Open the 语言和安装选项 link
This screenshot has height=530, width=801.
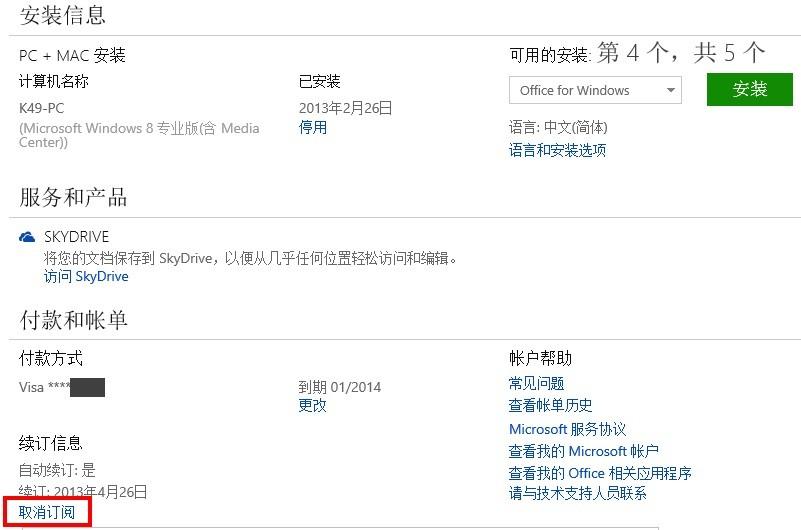pos(557,150)
